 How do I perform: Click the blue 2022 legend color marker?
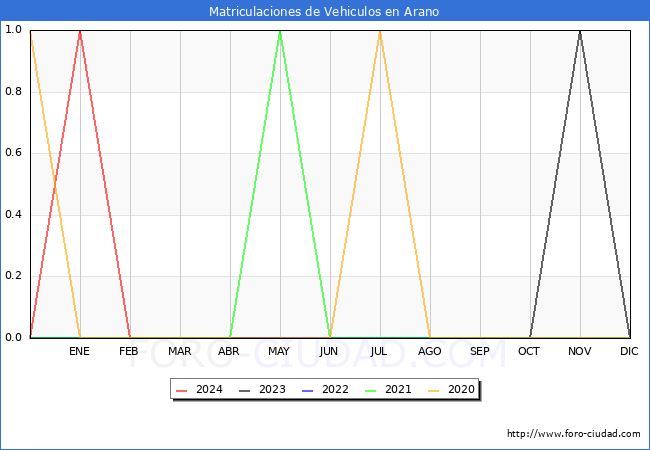coord(308,391)
